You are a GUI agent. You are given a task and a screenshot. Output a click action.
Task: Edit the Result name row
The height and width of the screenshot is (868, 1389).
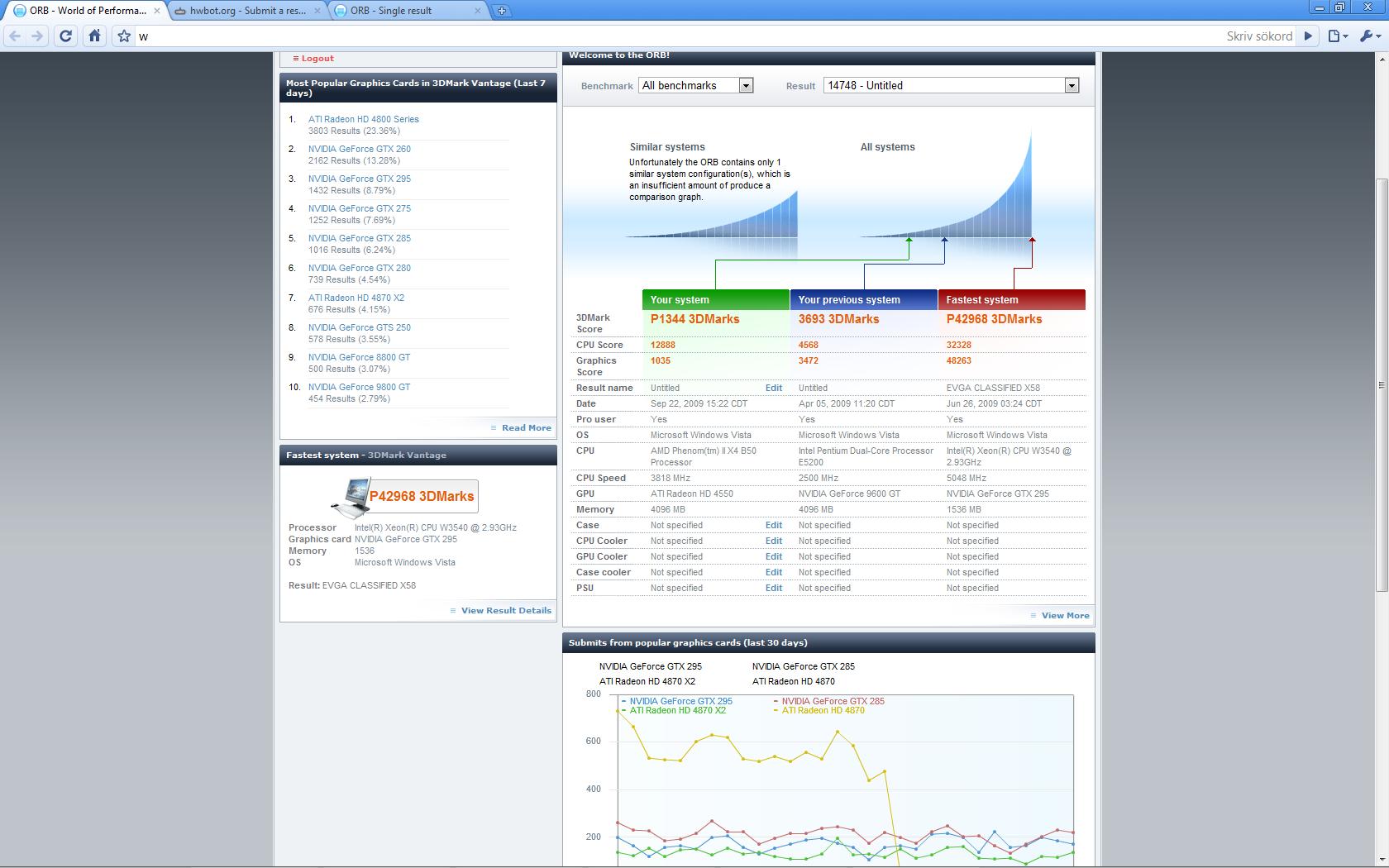(773, 388)
